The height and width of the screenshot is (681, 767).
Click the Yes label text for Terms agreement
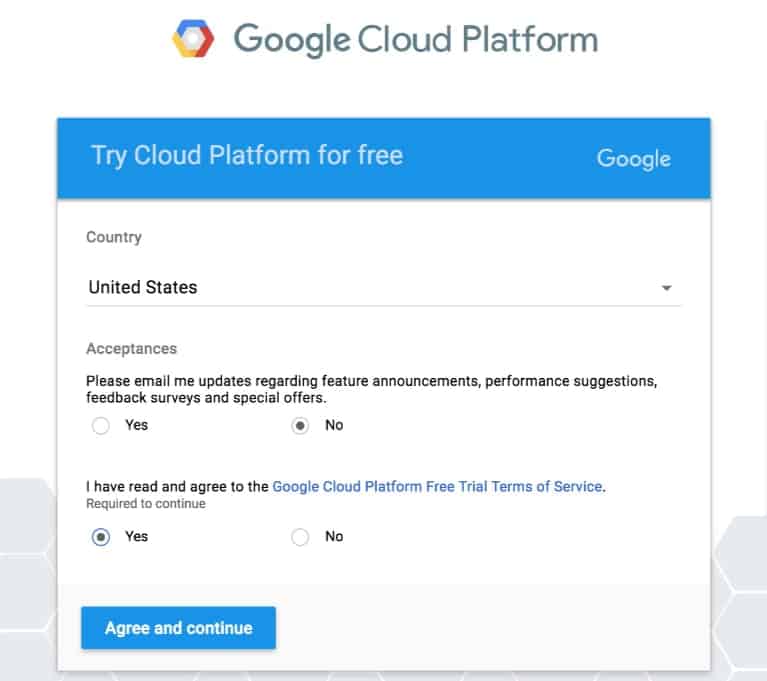click(136, 536)
